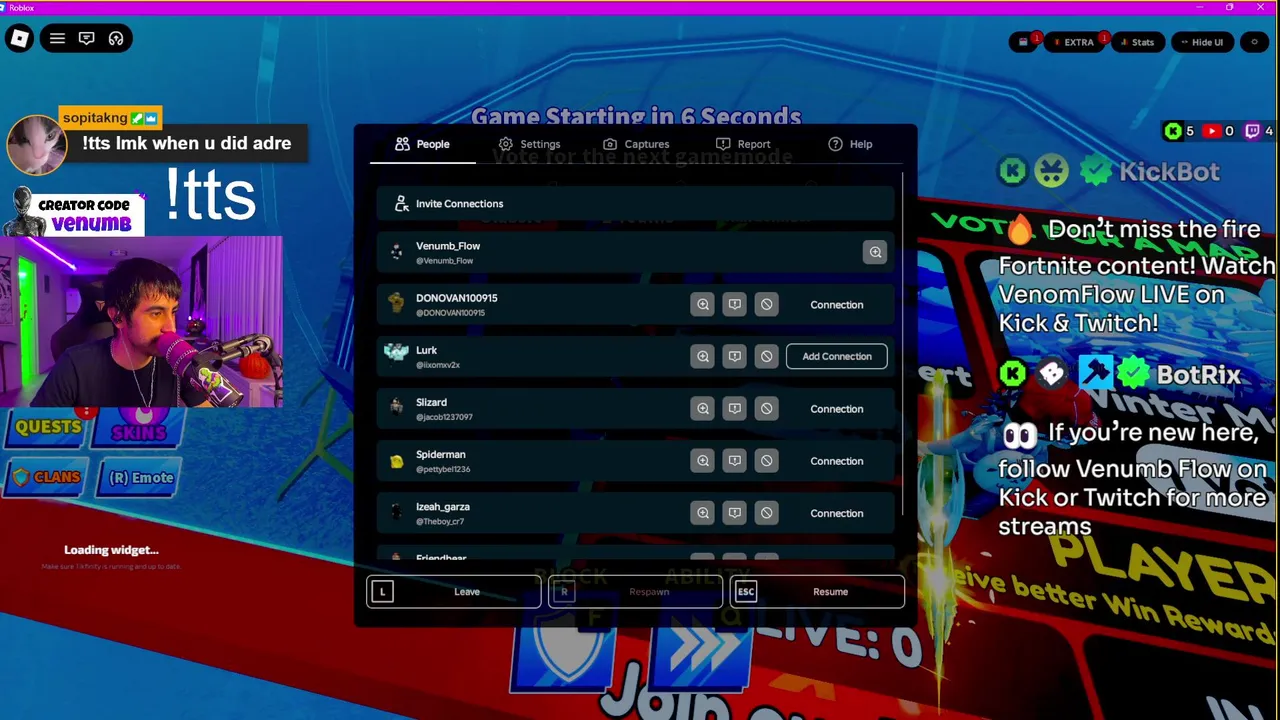Viewport: 1280px width, 720px height.
Task: Open the Help tab
Action: point(850,144)
